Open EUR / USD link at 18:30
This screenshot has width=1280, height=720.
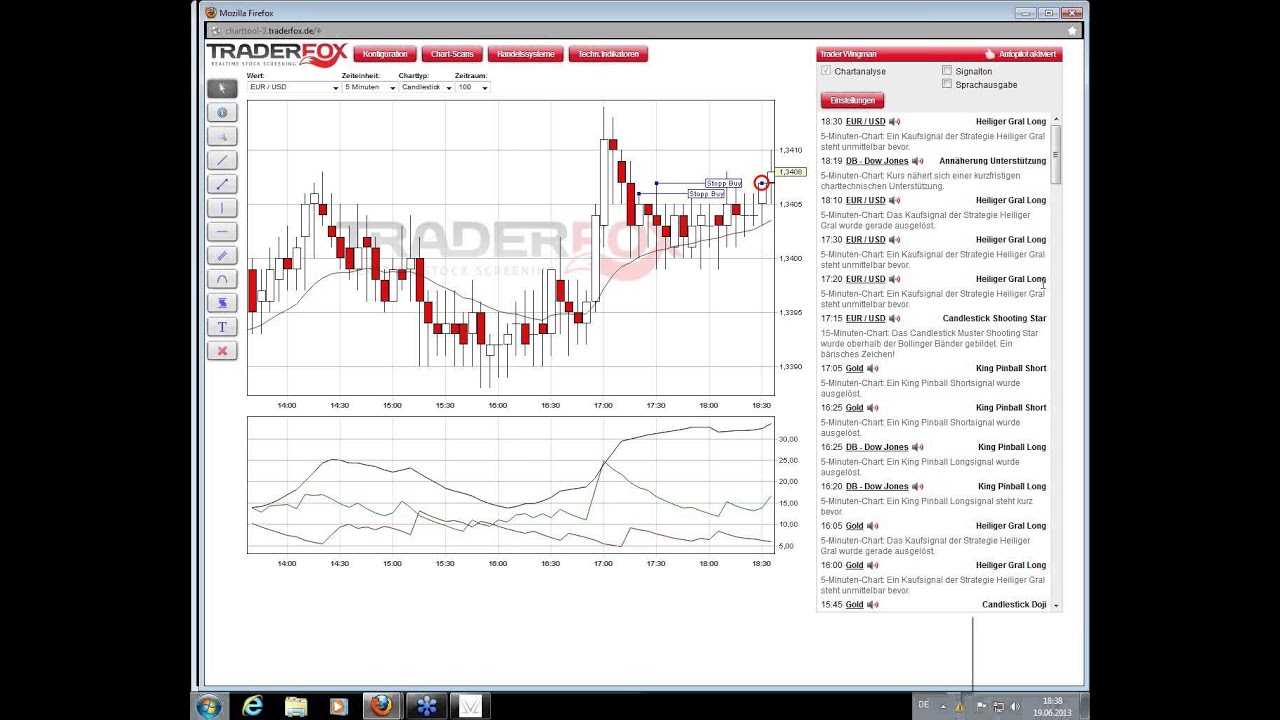(x=866, y=122)
